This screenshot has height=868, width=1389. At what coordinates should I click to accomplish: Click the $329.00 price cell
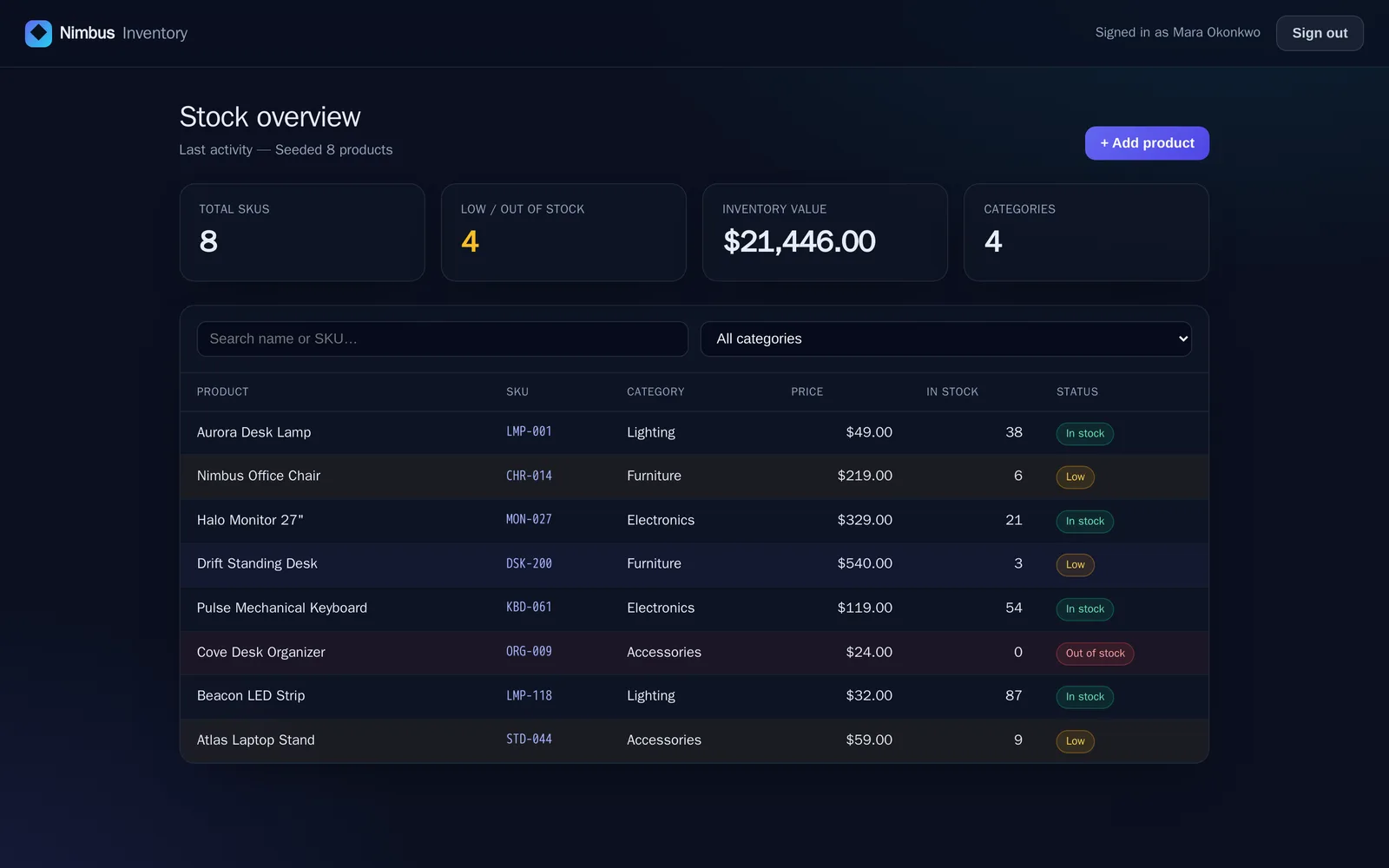coord(865,520)
